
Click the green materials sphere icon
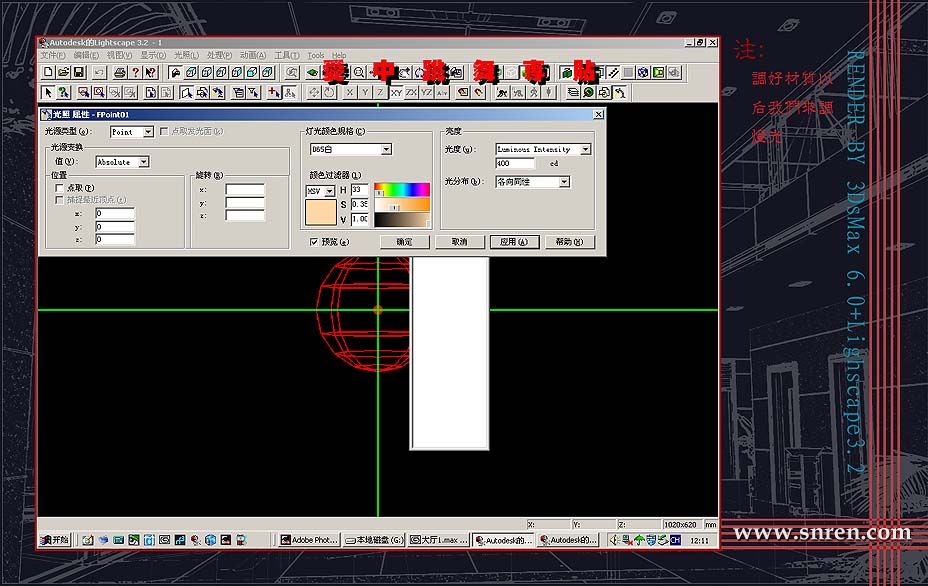[588, 92]
